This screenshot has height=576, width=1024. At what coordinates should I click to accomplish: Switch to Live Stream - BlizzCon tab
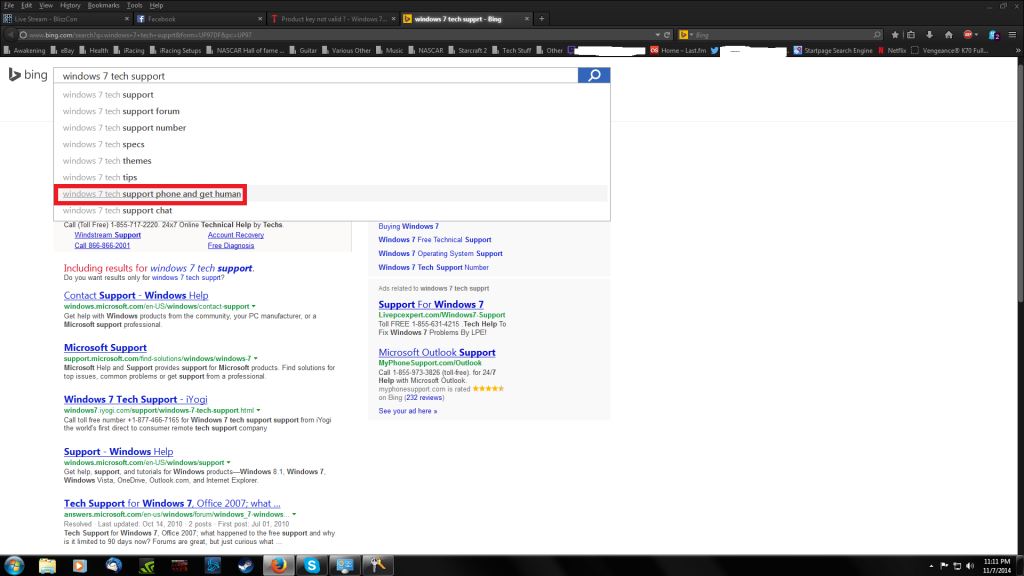click(67, 19)
